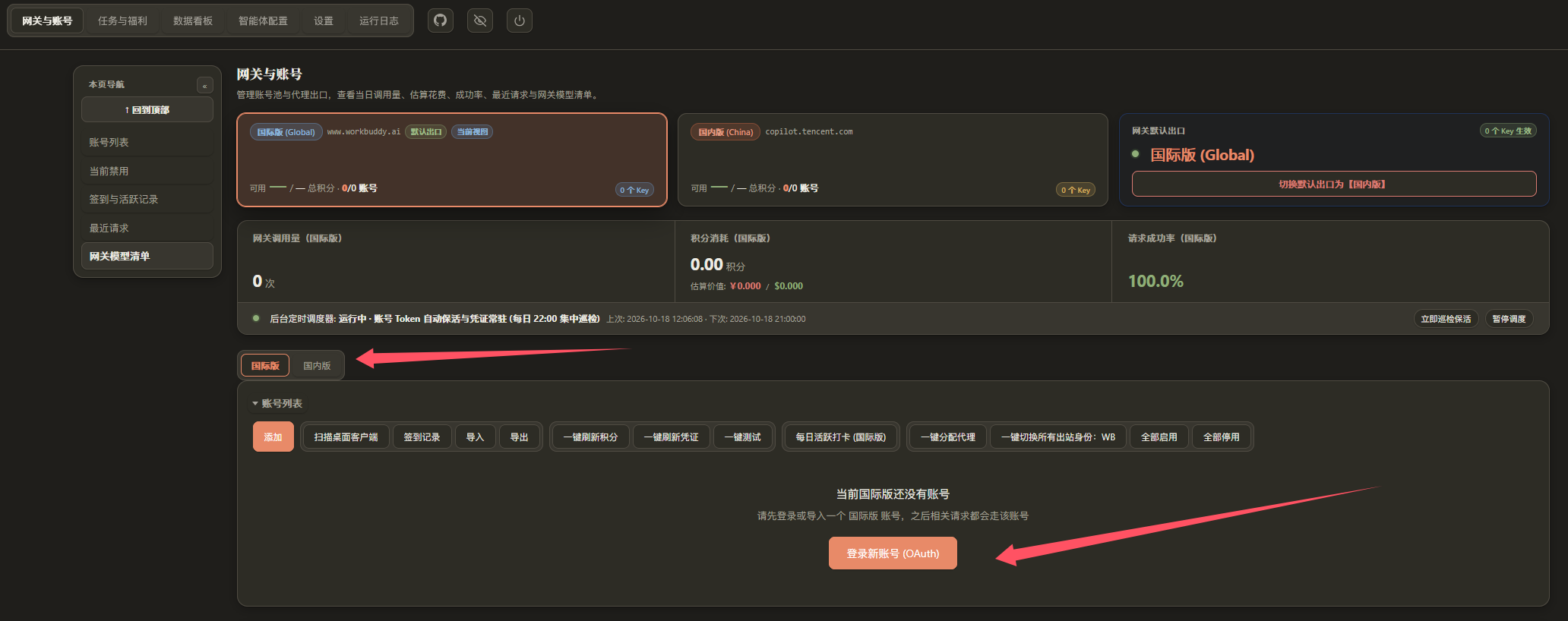The image size is (1568, 621).
Task: Click 全部停用 button
Action: pos(1222,437)
